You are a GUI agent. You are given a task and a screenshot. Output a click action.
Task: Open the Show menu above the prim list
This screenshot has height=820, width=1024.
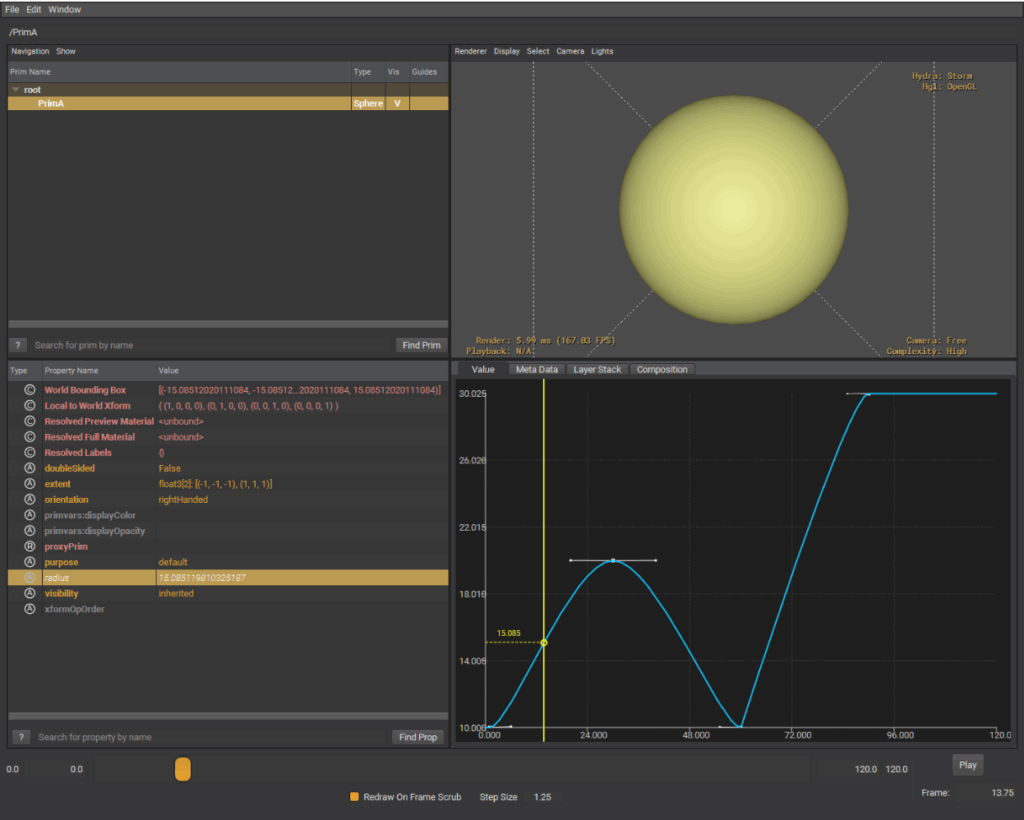(x=66, y=51)
